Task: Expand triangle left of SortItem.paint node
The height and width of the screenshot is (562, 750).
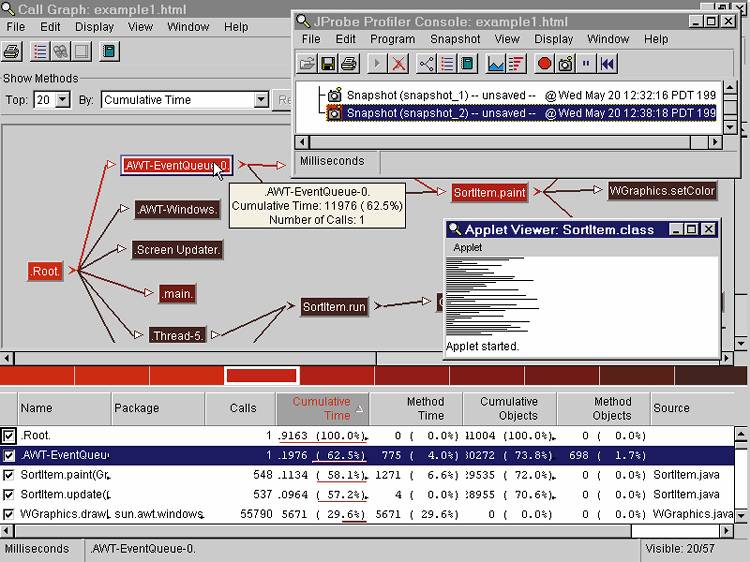Action: (x=441, y=192)
